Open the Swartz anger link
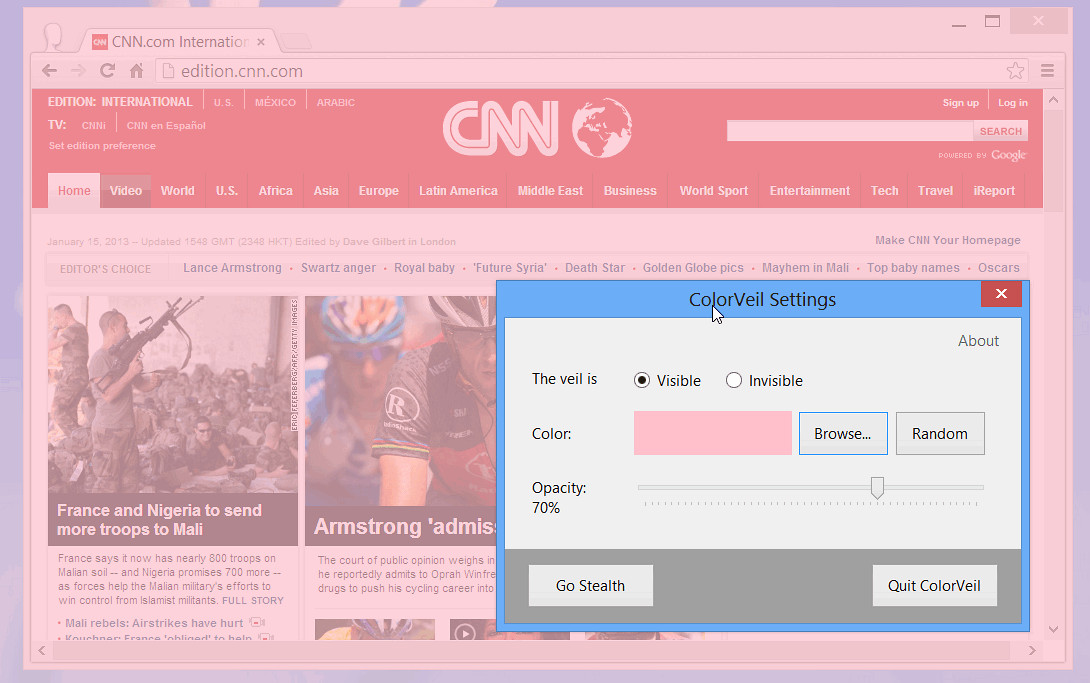 click(338, 268)
